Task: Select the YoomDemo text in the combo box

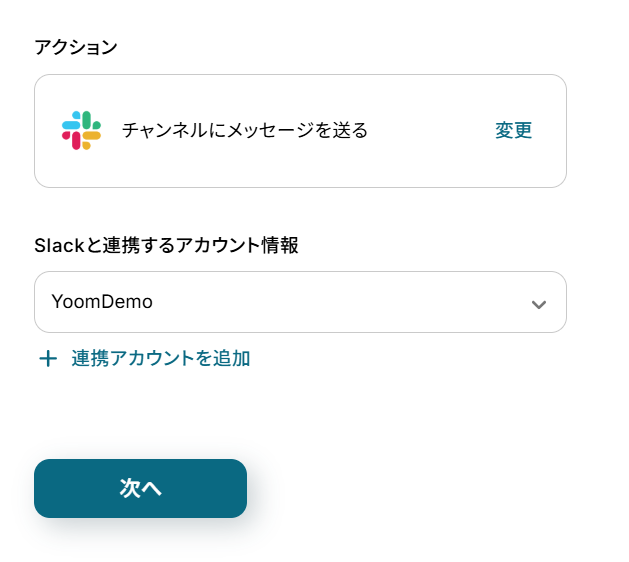Action: point(102,302)
